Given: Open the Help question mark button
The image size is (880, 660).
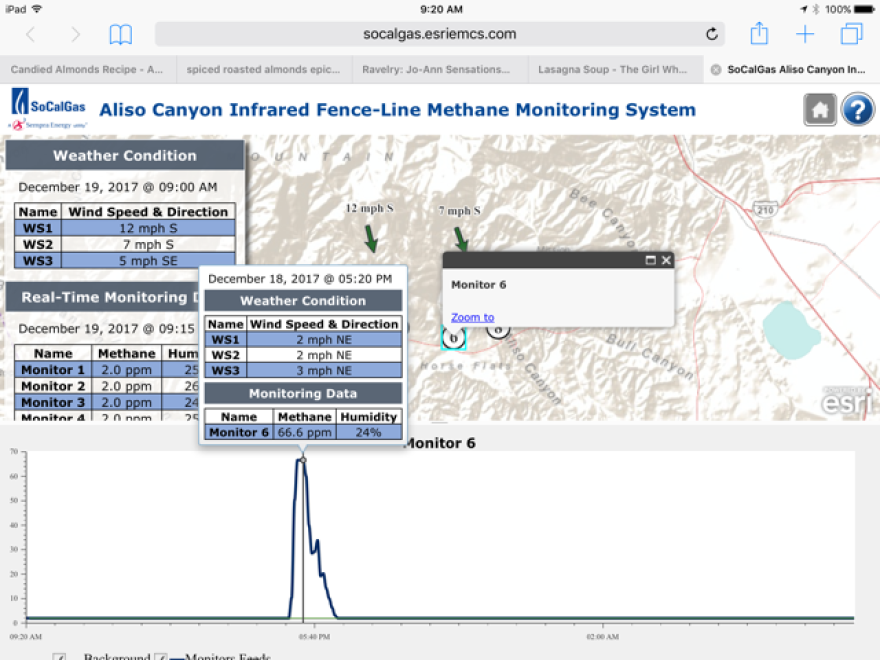Looking at the screenshot, I should point(857,109).
